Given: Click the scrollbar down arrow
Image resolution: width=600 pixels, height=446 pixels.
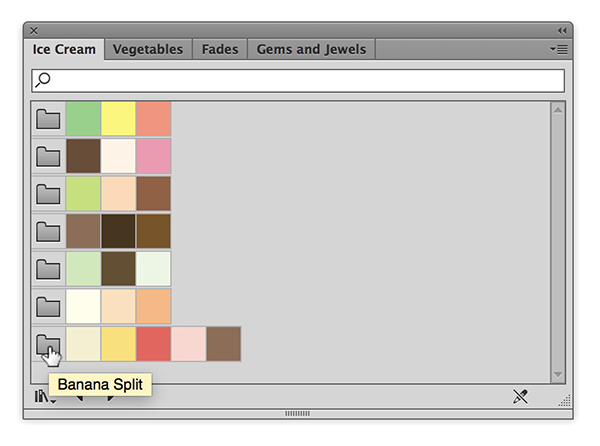Looking at the screenshot, I should [x=558, y=374].
